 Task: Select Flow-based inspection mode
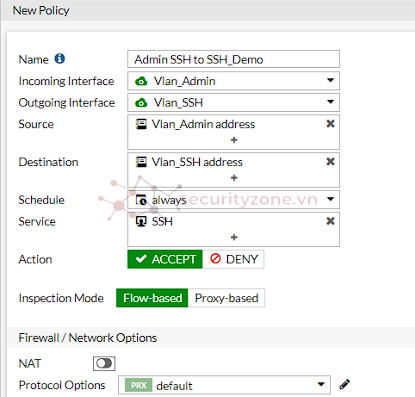point(152,298)
